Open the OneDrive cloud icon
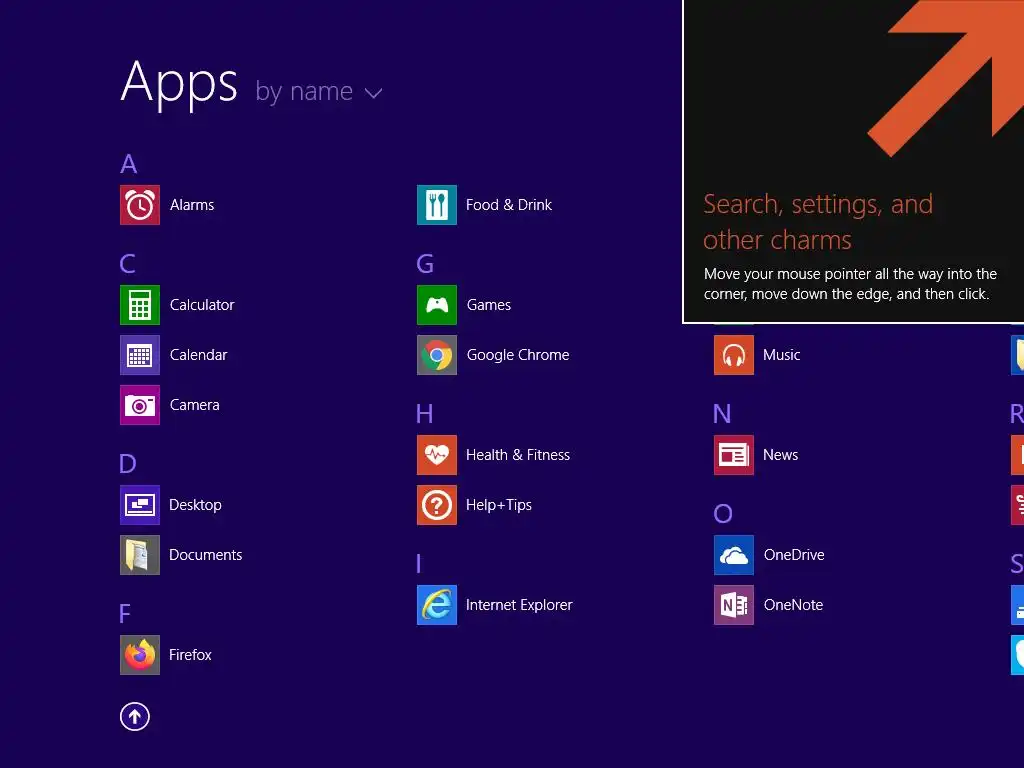This screenshot has height=768, width=1024. tap(734, 555)
